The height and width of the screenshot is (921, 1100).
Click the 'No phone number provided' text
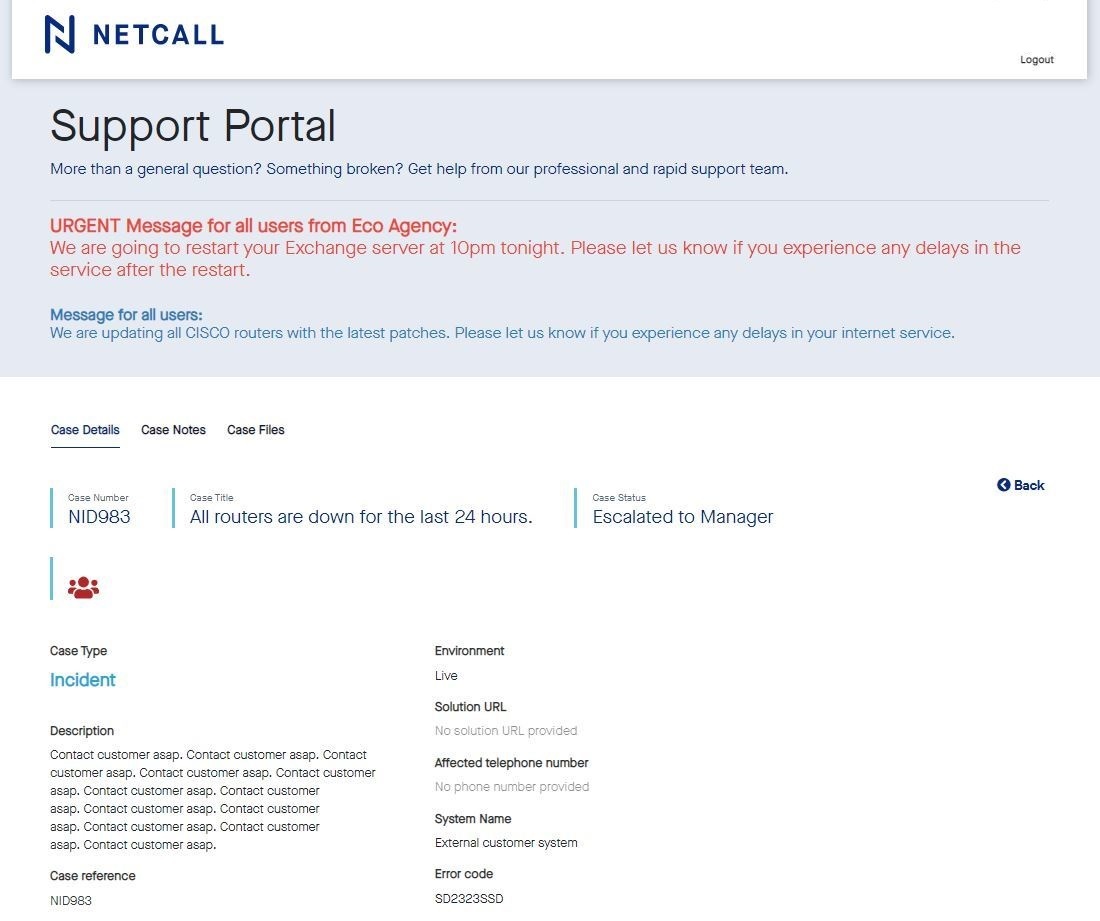(x=512, y=787)
